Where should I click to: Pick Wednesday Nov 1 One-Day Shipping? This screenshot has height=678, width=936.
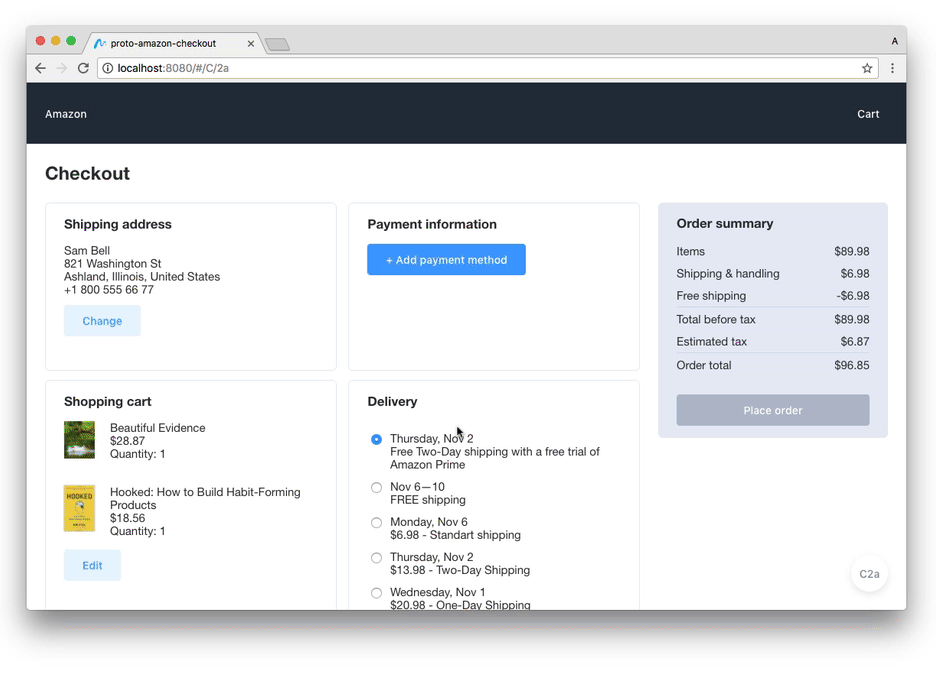click(376, 592)
